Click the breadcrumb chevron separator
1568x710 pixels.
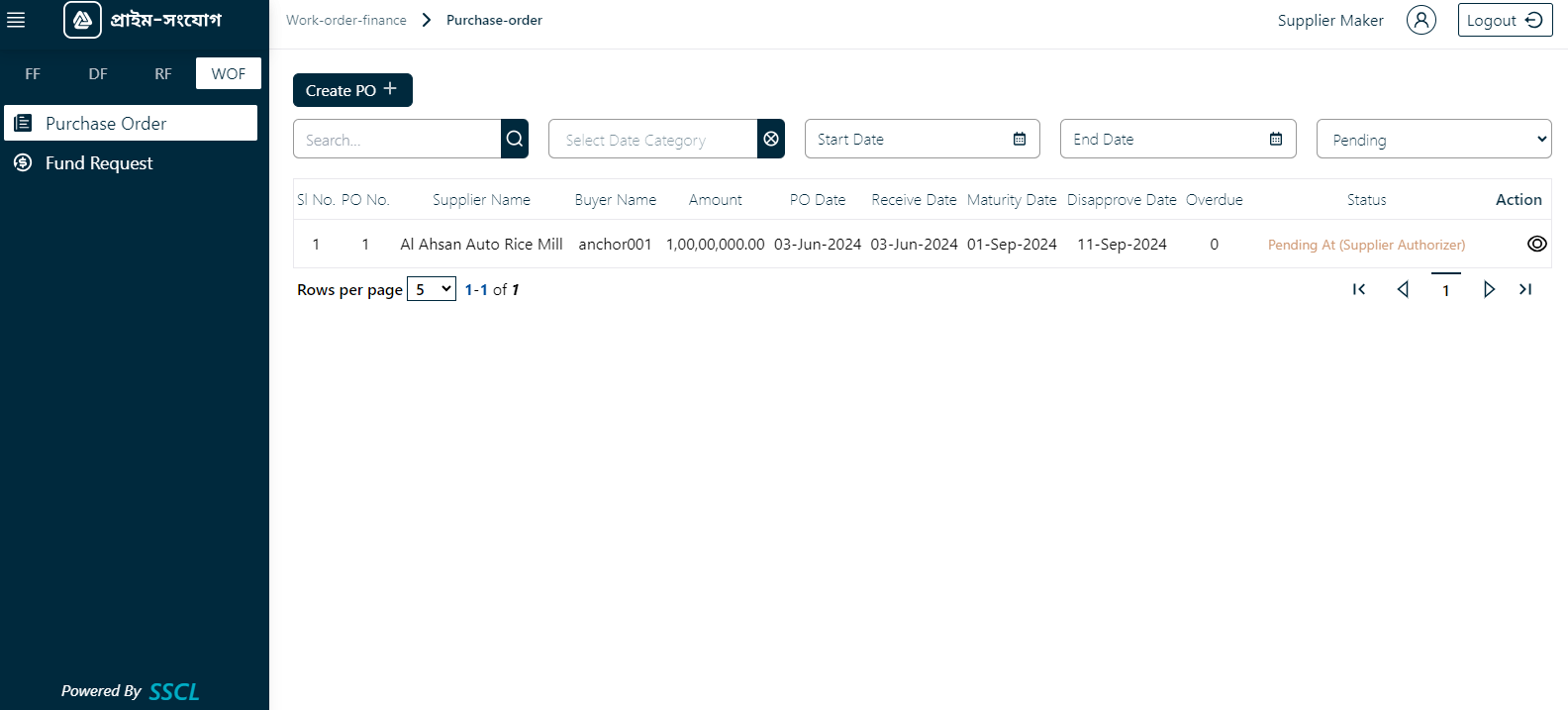coord(427,20)
